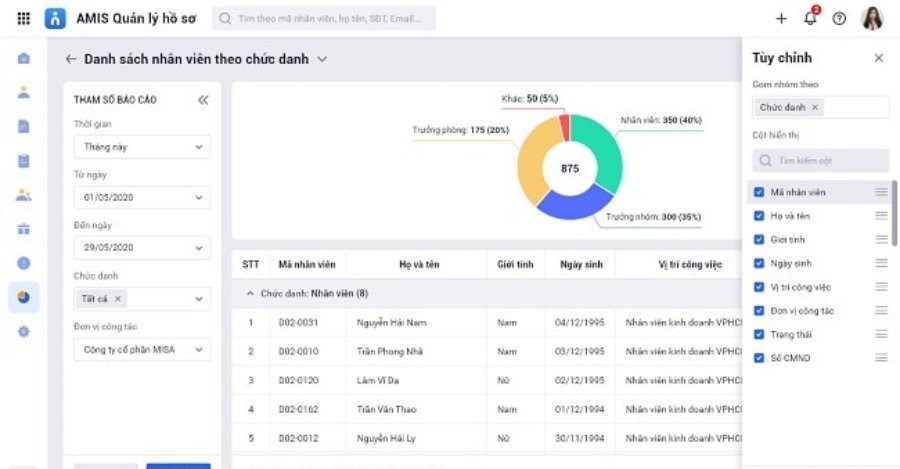Open the report title dropdown chevron
Viewport: 900px width, 469px height.
(x=322, y=59)
